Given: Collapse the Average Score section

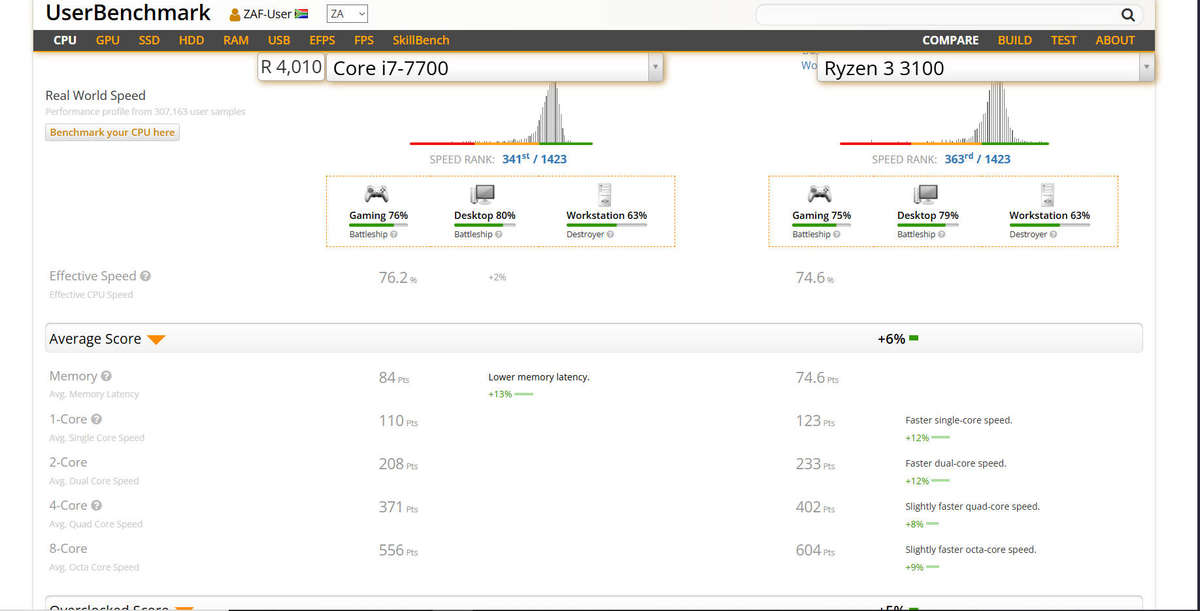Looking at the screenshot, I should [156, 340].
